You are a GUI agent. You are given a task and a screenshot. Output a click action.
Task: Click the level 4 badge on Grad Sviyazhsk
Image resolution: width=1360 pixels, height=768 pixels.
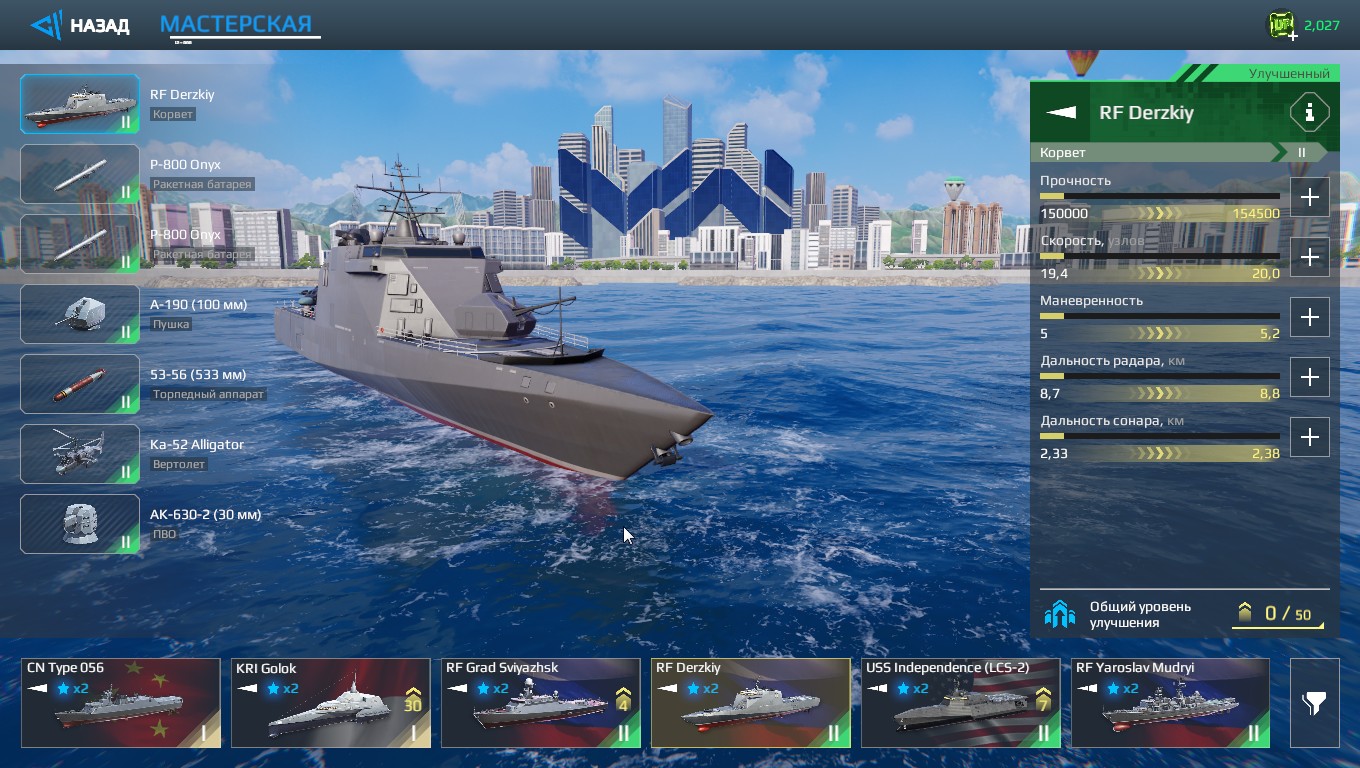point(623,700)
